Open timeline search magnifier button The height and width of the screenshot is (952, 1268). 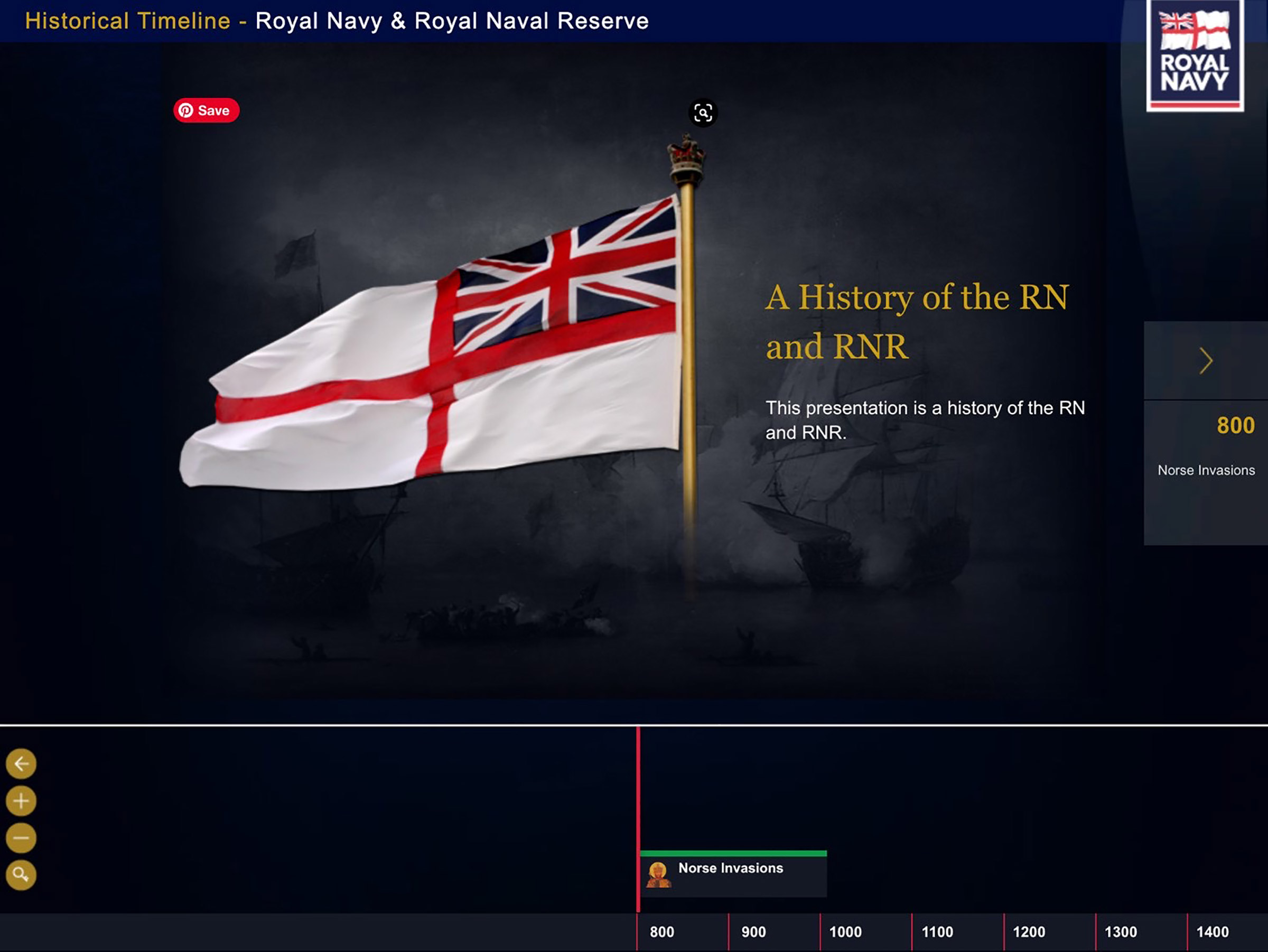[x=21, y=875]
